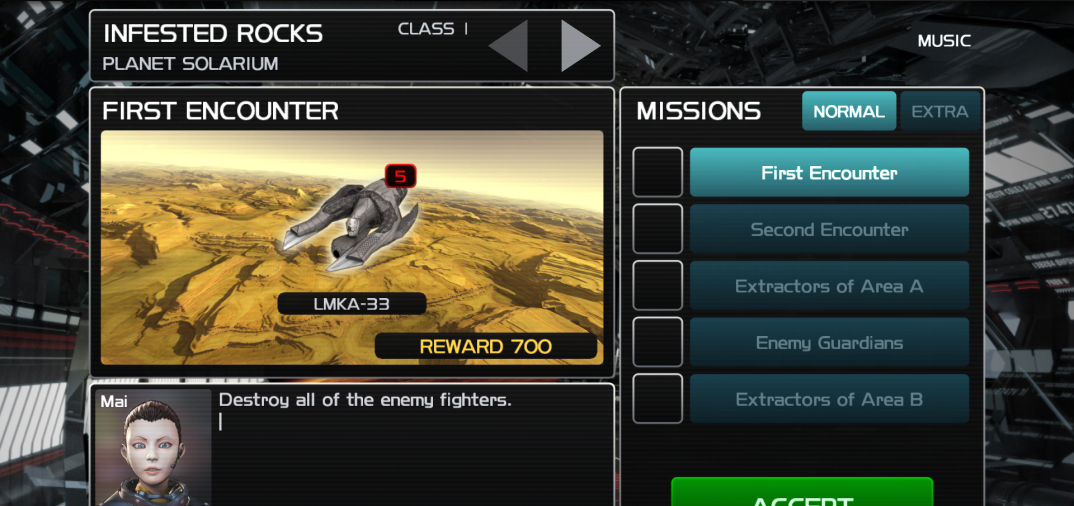Click the REWARD 700 label
Viewport: 1074px width, 506px height.
point(486,346)
